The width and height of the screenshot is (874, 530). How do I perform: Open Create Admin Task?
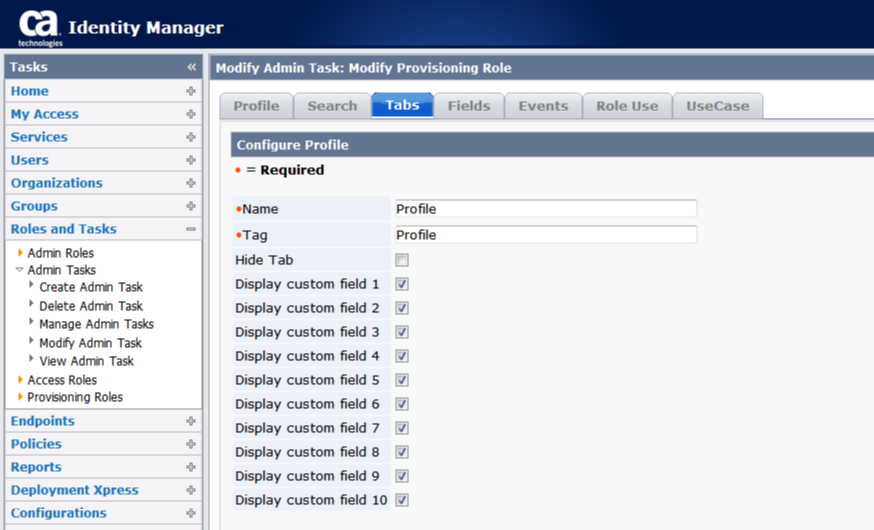91,287
